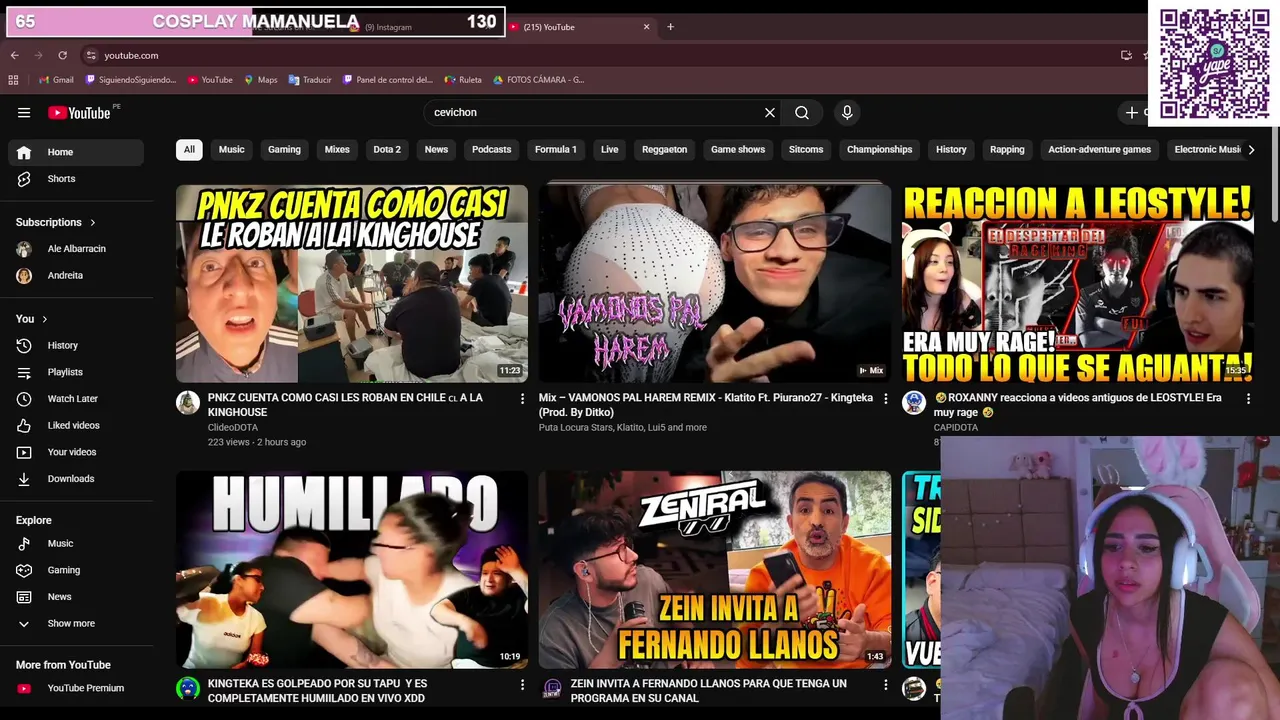Select the Dota 2 filter chip
The image size is (1280, 720).
pos(387,150)
